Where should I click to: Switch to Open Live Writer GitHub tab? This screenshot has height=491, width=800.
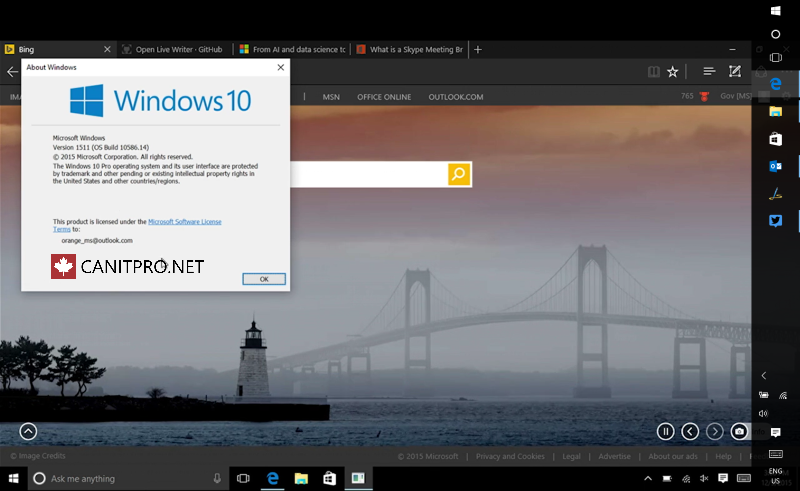tap(173, 50)
